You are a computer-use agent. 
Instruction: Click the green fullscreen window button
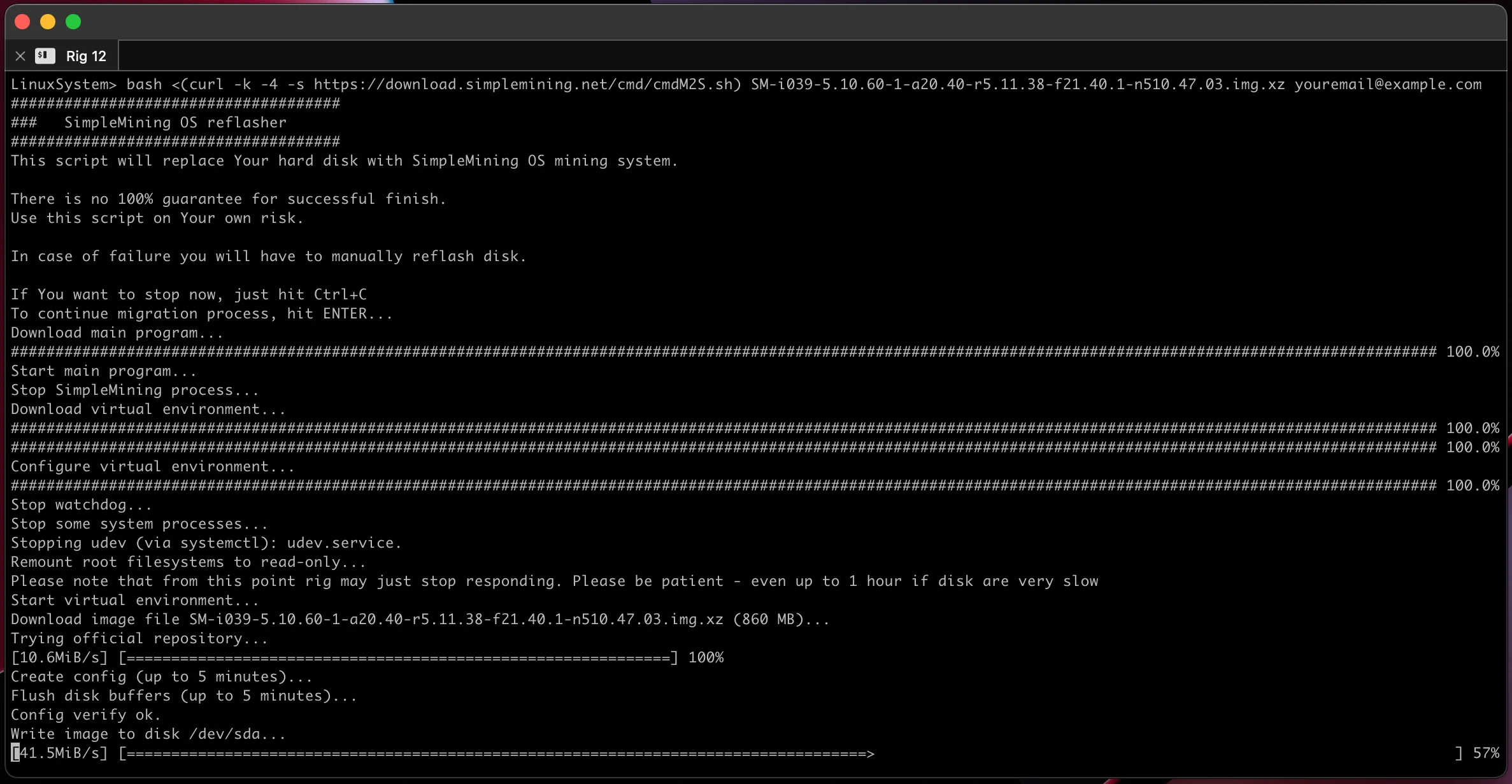73,22
